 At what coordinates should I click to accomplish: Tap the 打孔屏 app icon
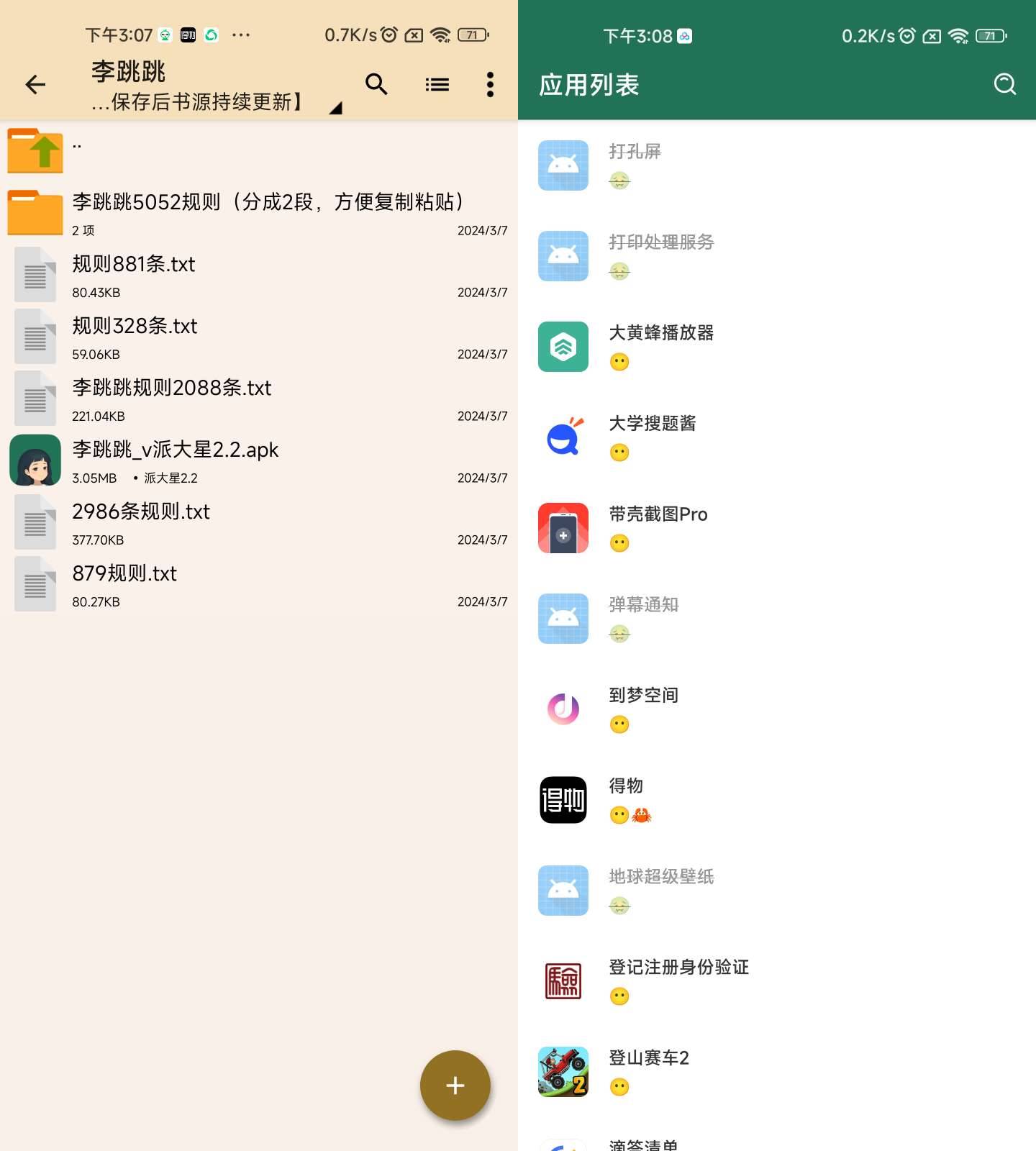click(563, 165)
